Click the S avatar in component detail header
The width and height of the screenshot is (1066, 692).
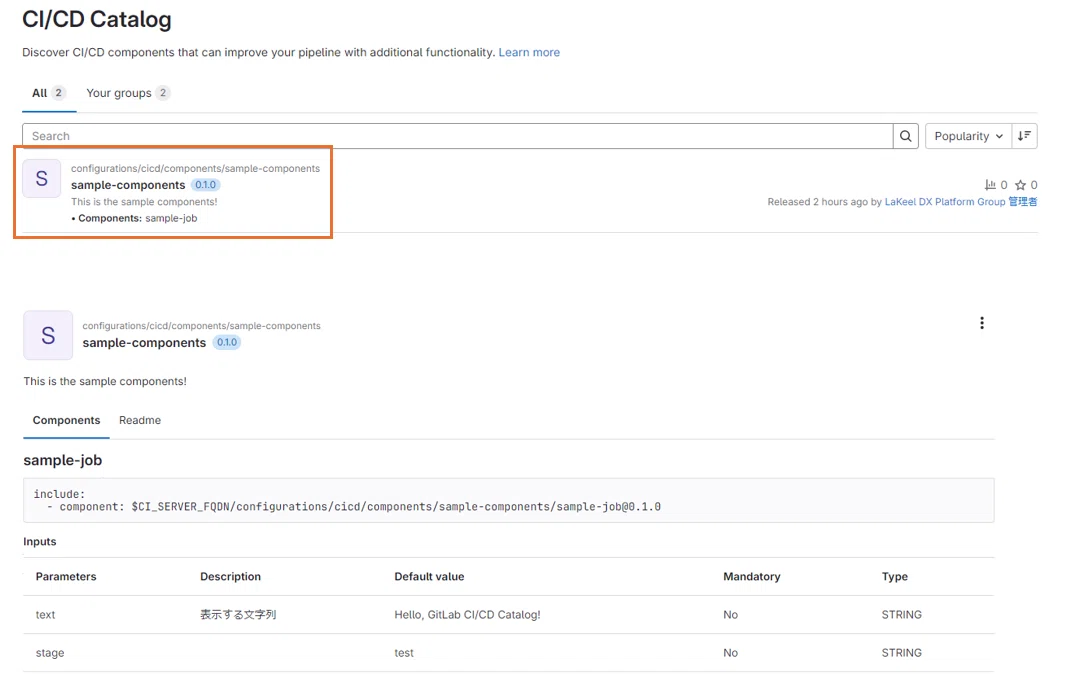(x=48, y=335)
